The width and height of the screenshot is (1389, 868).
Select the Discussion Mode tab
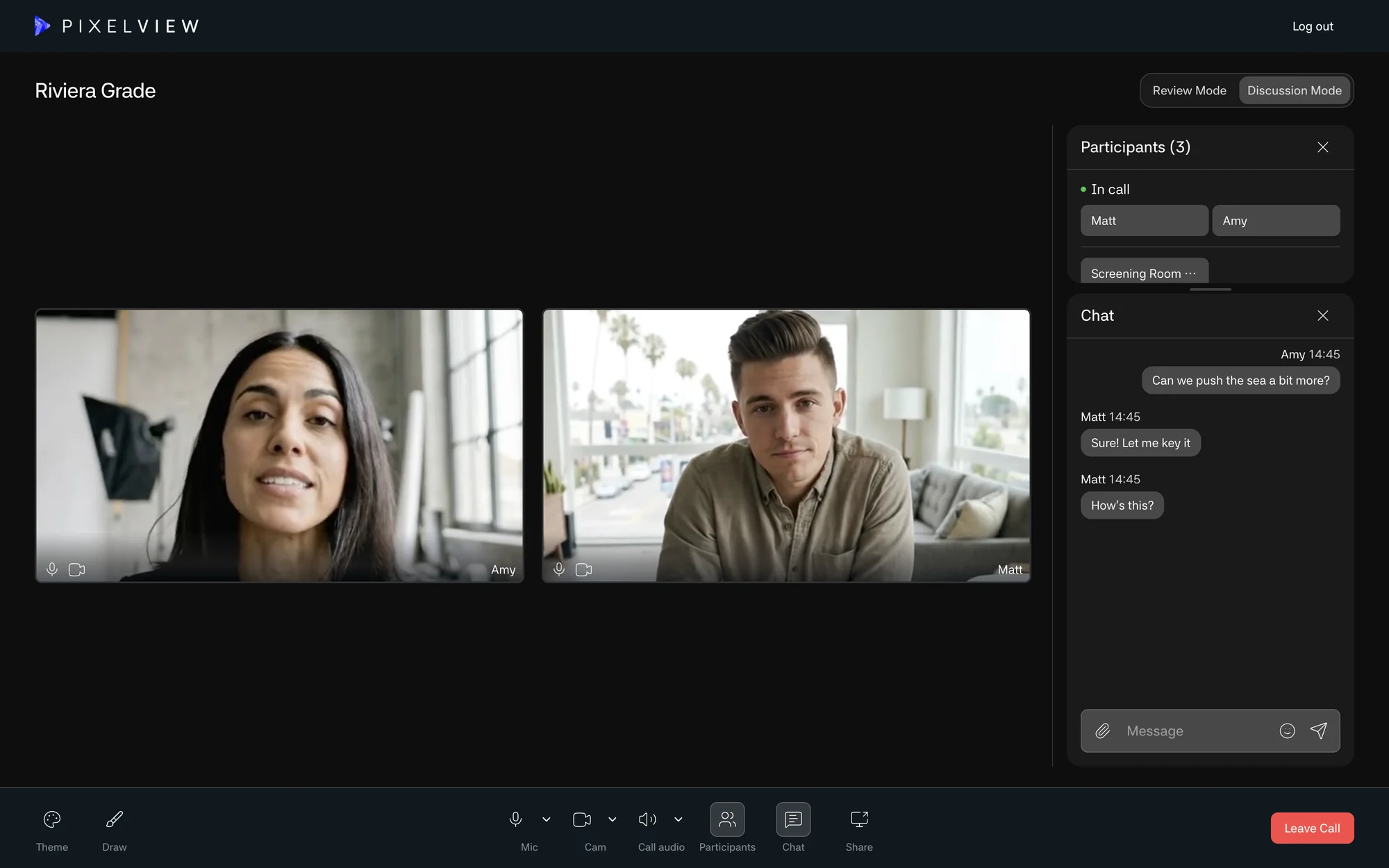point(1295,90)
